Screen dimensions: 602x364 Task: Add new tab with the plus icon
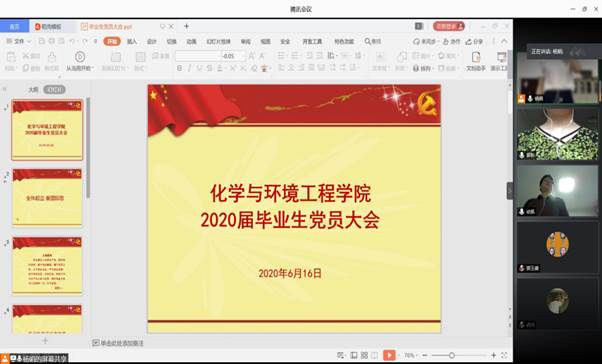point(186,26)
